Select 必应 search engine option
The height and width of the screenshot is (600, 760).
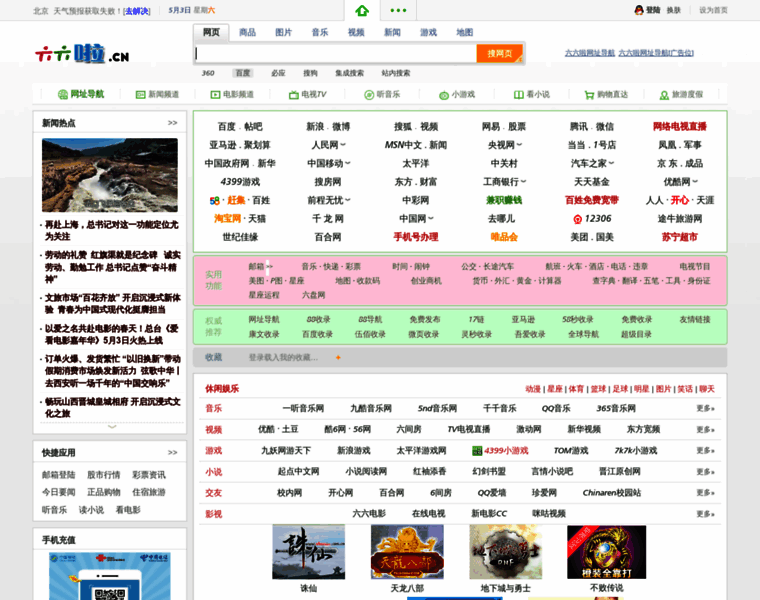click(x=278, y=73)
